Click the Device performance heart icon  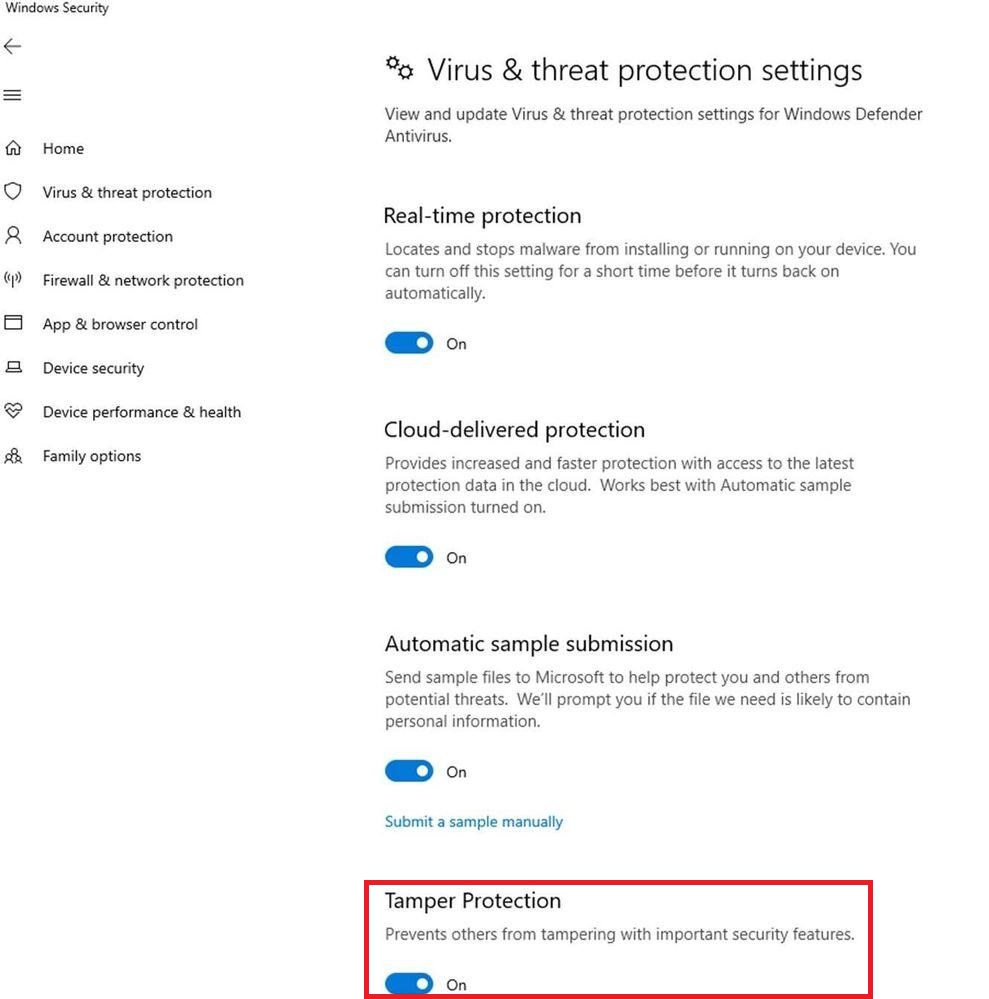(x=13, y=411)
